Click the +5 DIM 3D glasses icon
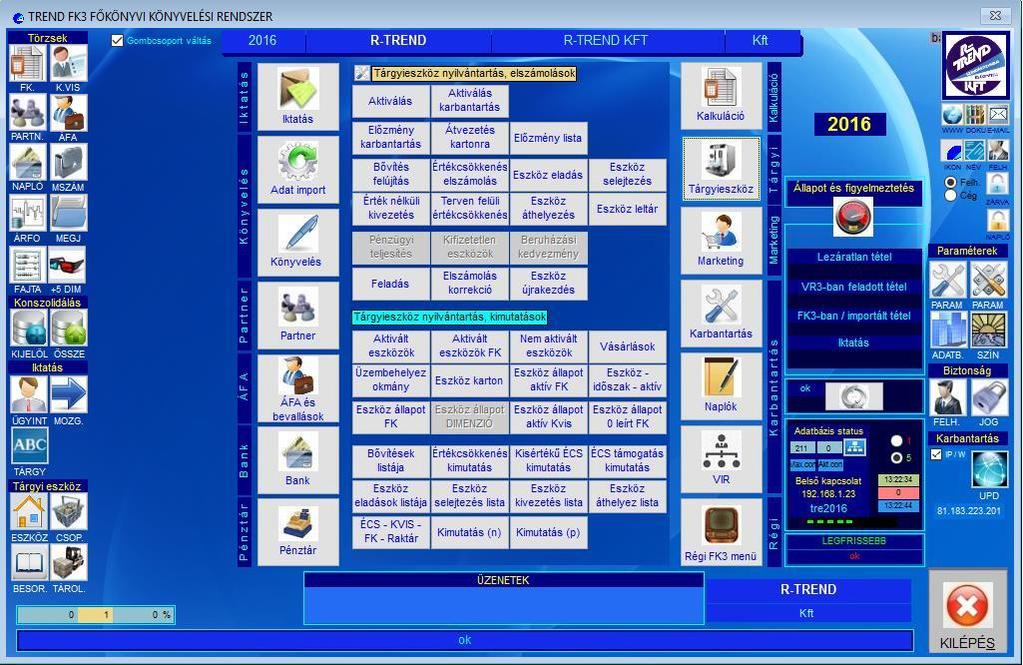This screenshot has height=665, width=1023. point(68,265)
